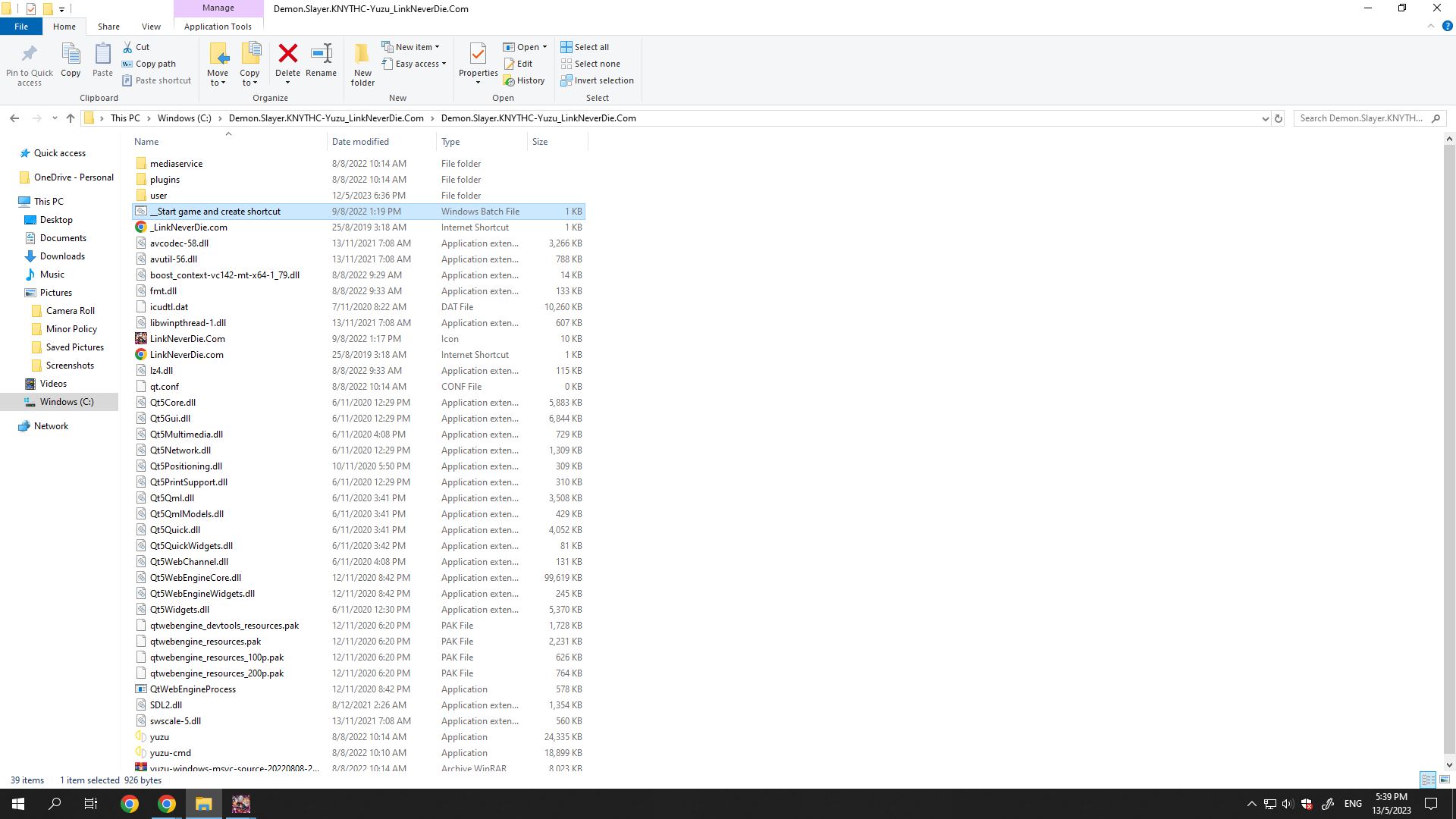Image resolution: width=1456 pixels, height=819 pixels.
Task: Click the Properties checkmark icon
Action: pyautogui.click(x=478, y=54)
